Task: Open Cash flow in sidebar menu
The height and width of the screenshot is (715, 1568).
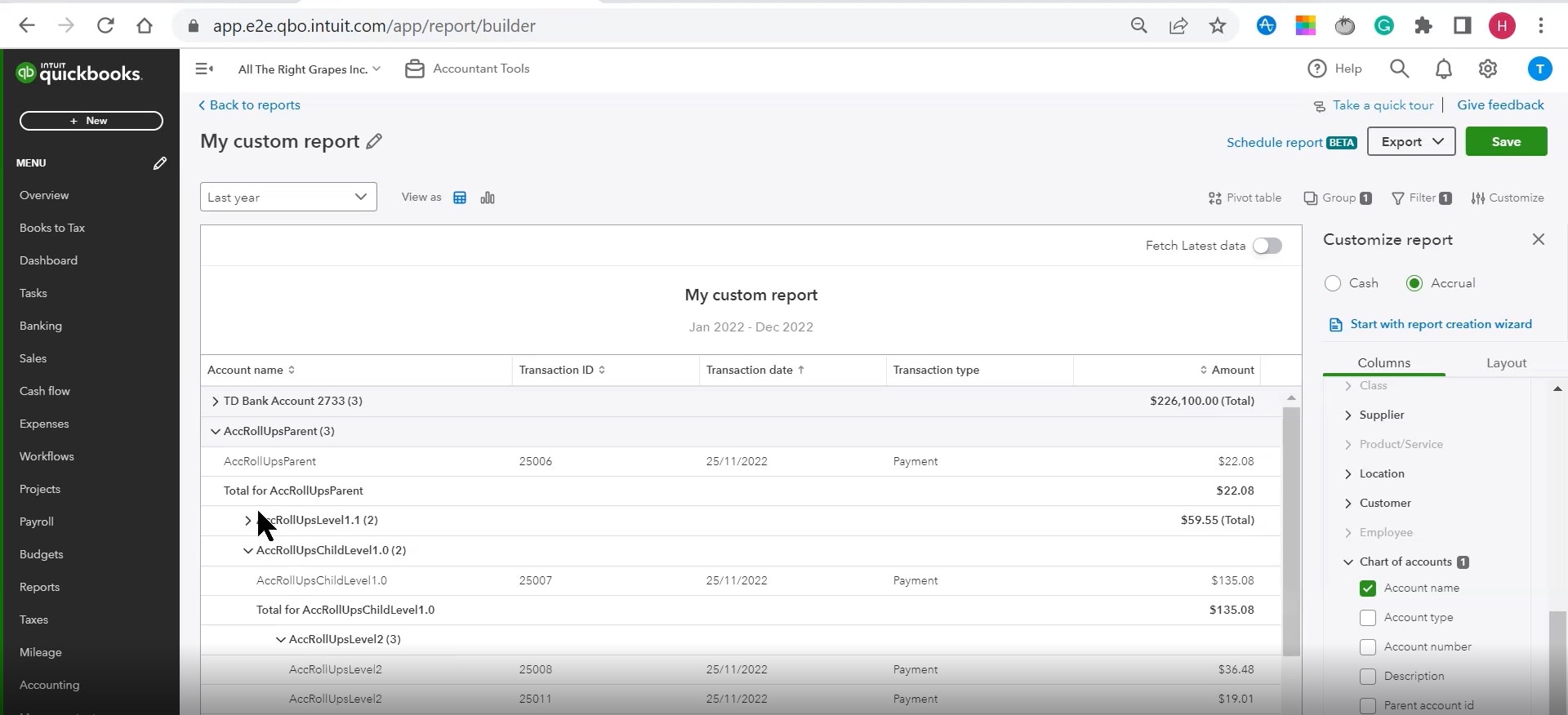Action: pyautogui.click(x=45, y=391)
